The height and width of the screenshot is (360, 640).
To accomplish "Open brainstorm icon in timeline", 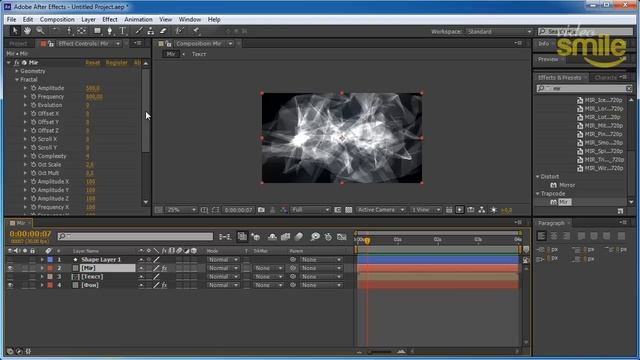I will coord(315,237).
